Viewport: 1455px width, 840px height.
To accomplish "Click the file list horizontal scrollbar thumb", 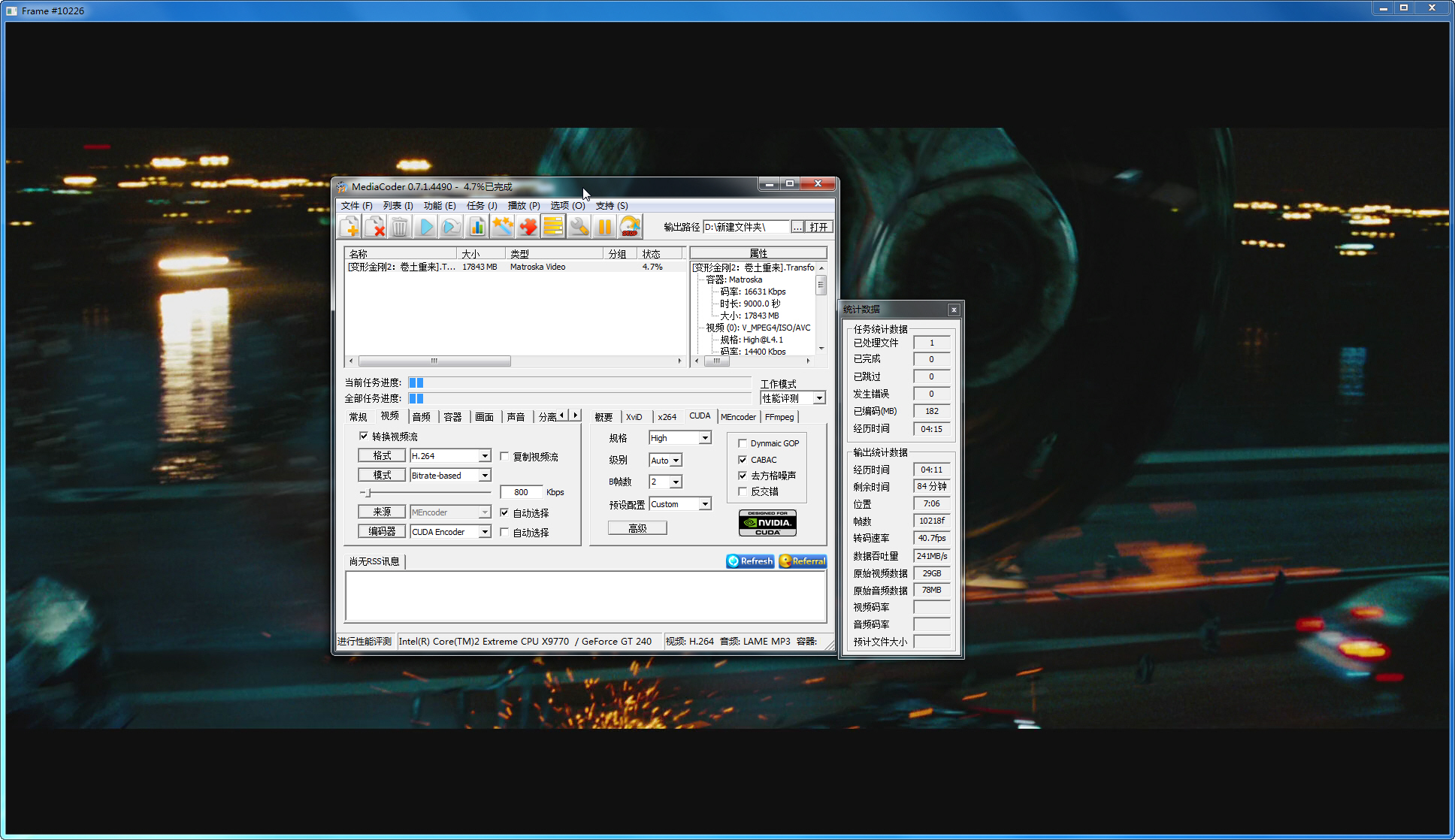I will point(434,361).
